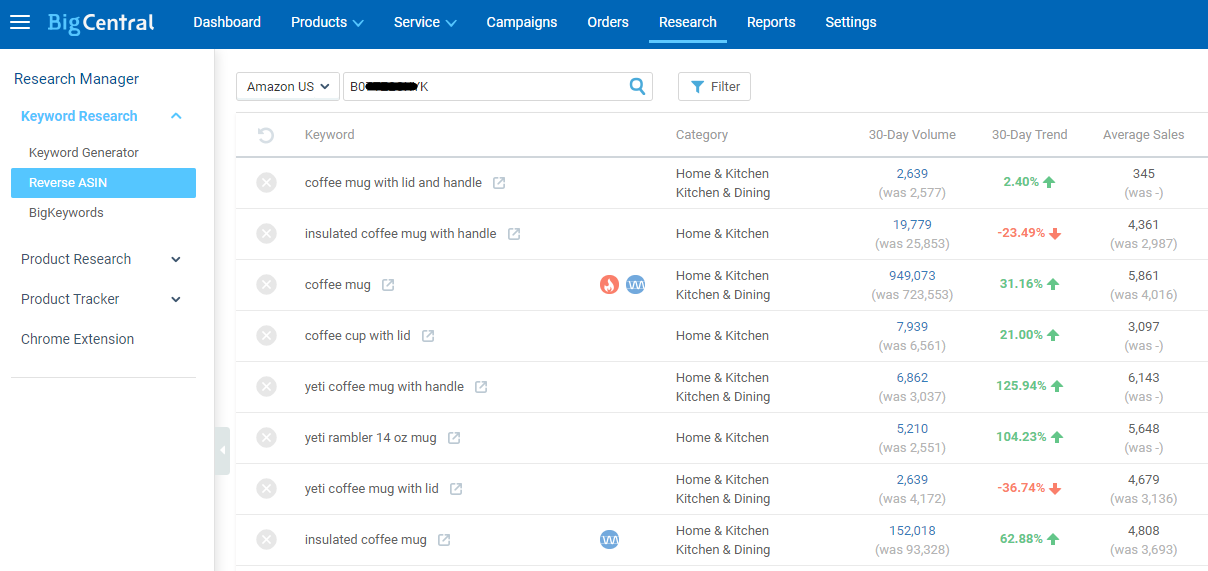Sort by the Average Sales column header
The height and width of the screenshot is (571, 1208).
coord(1143,135)
